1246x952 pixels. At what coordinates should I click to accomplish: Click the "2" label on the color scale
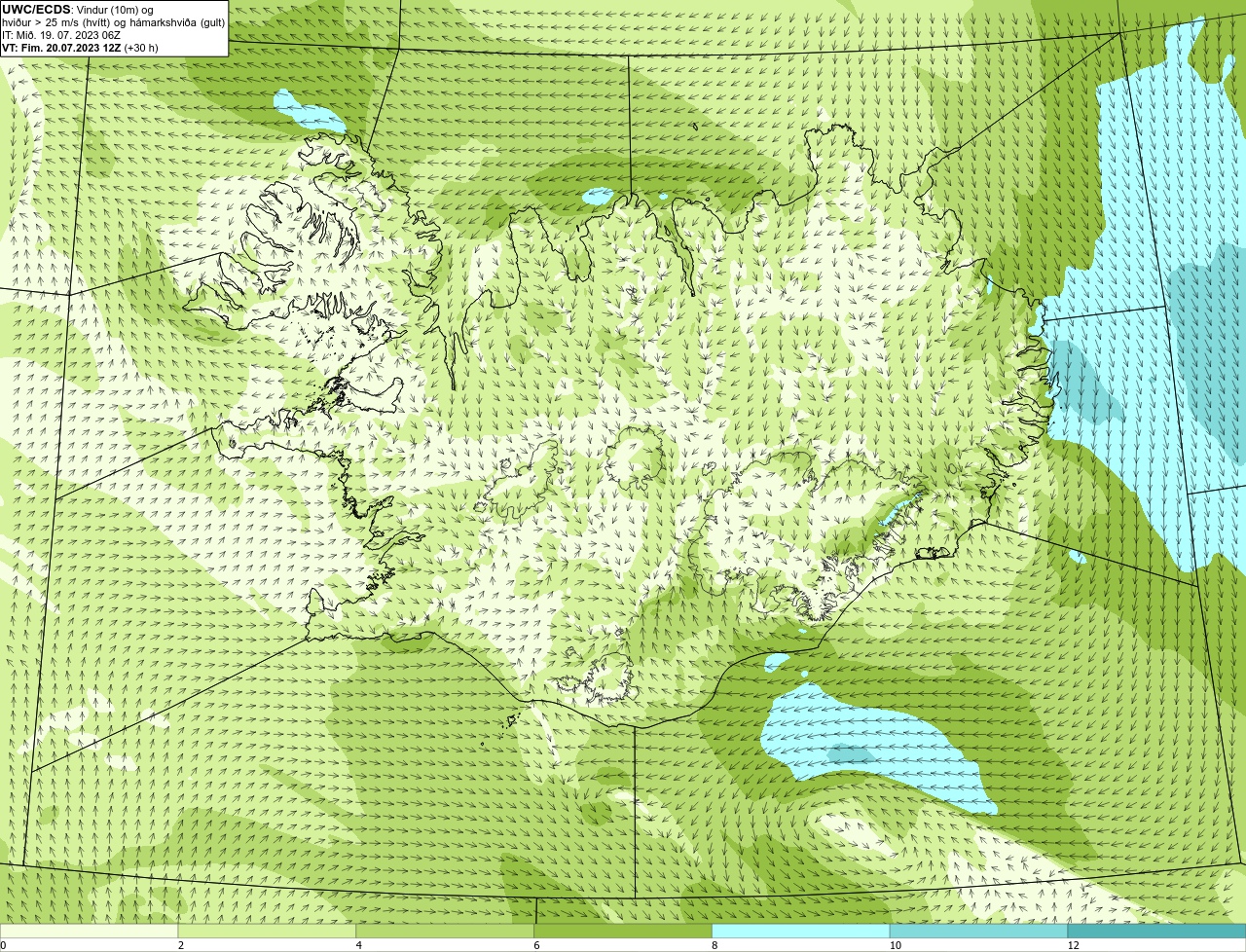(x=181, y=945)
